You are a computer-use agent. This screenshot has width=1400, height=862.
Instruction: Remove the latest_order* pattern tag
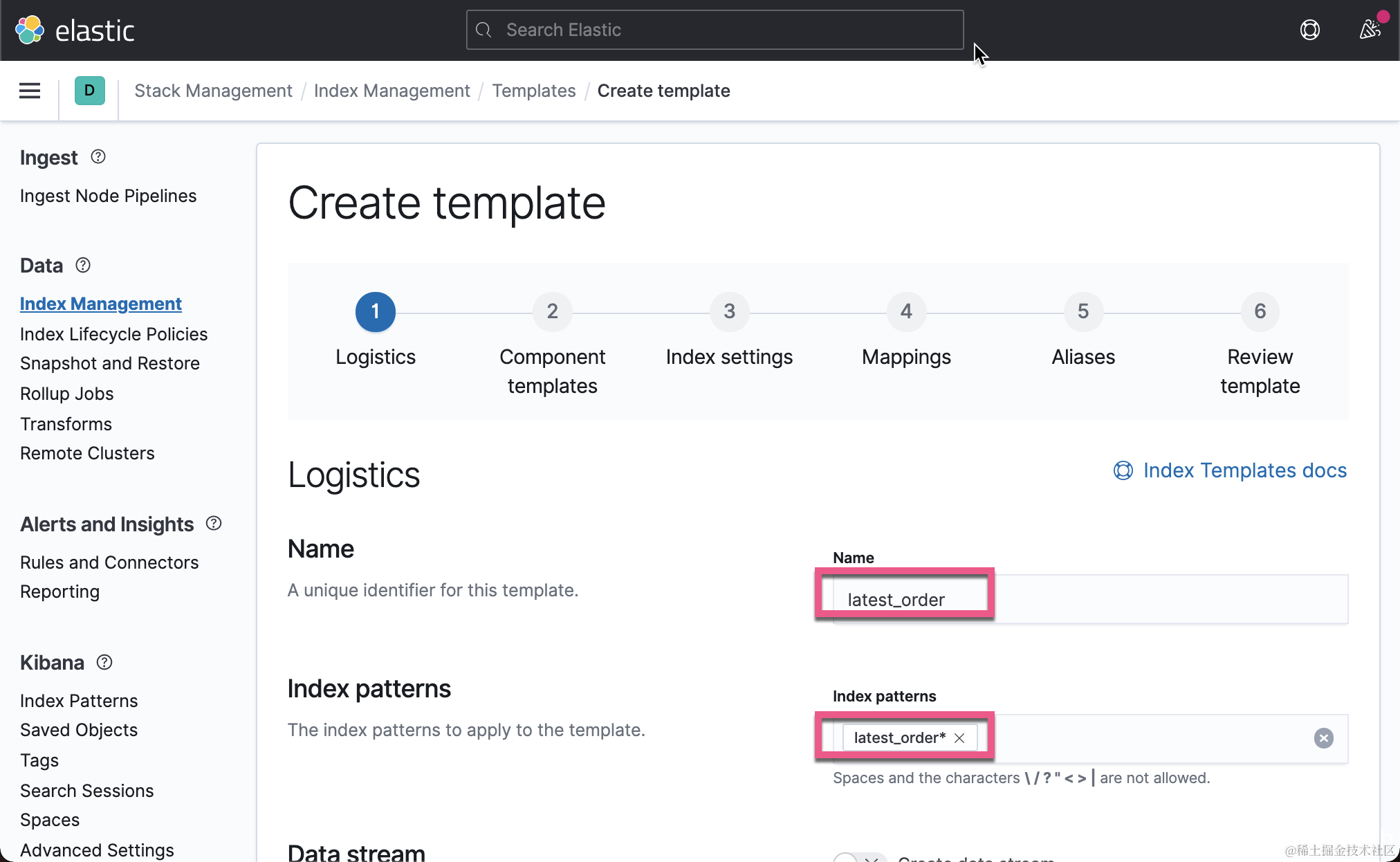[959, 737]
